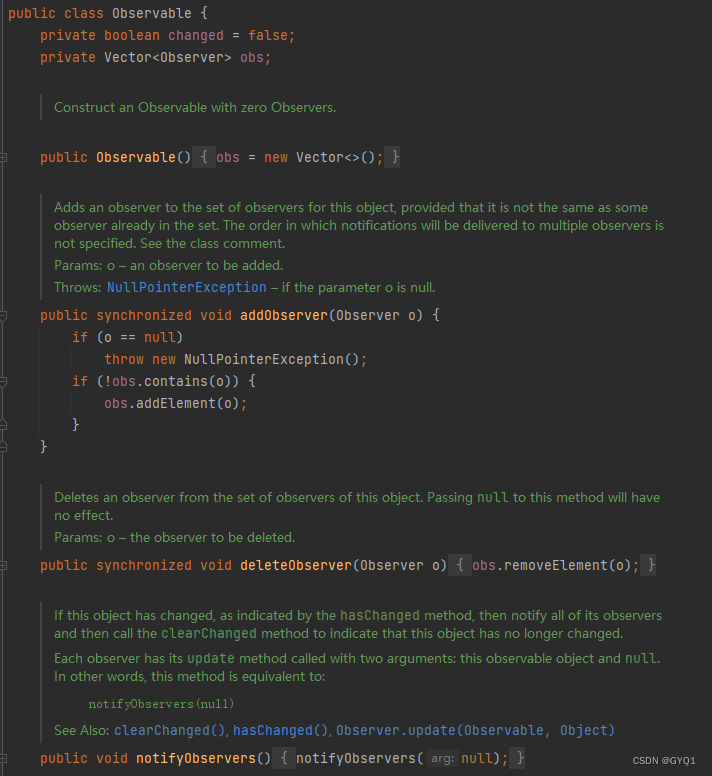Open the NullPointerException link in the Throws doc
This screenshot has width=712, height=776.
tap(186, 287)
